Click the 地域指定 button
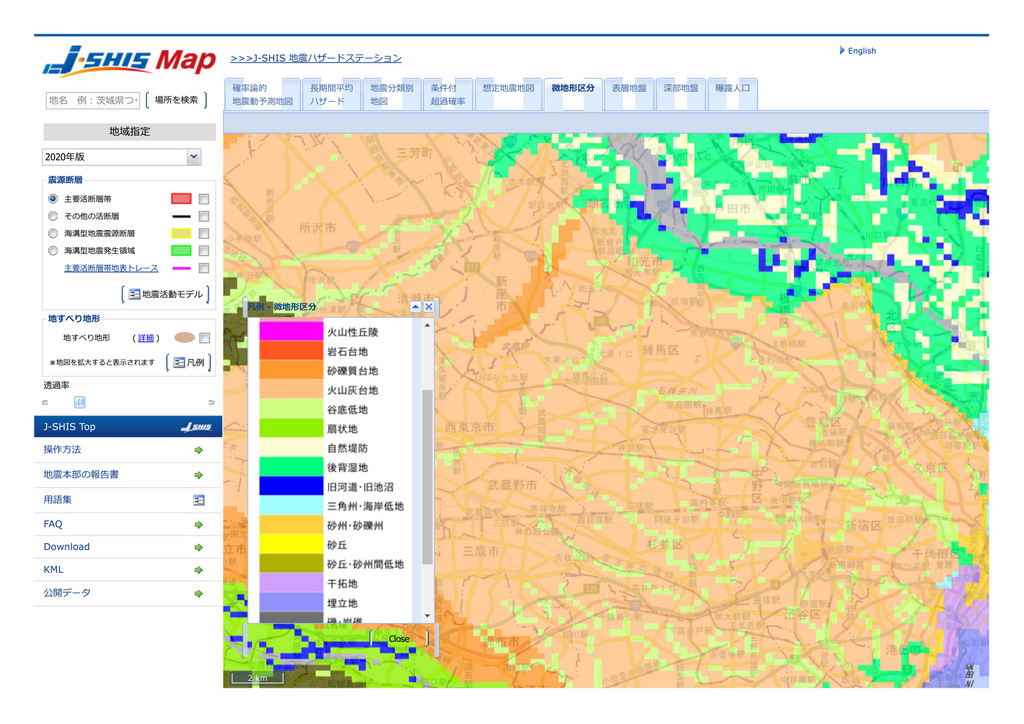This screenshot has width=1024, height=724. [129, 132]
